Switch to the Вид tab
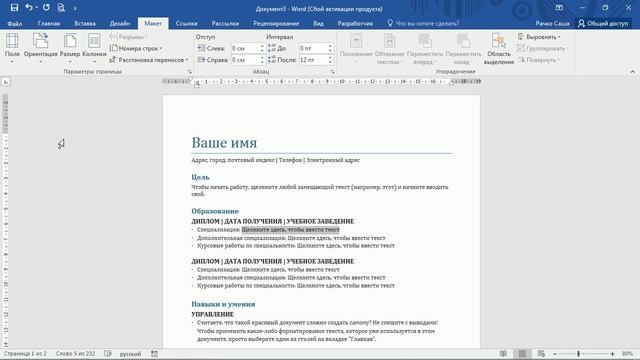Screen dimensions: 640x360 [318, 24]
